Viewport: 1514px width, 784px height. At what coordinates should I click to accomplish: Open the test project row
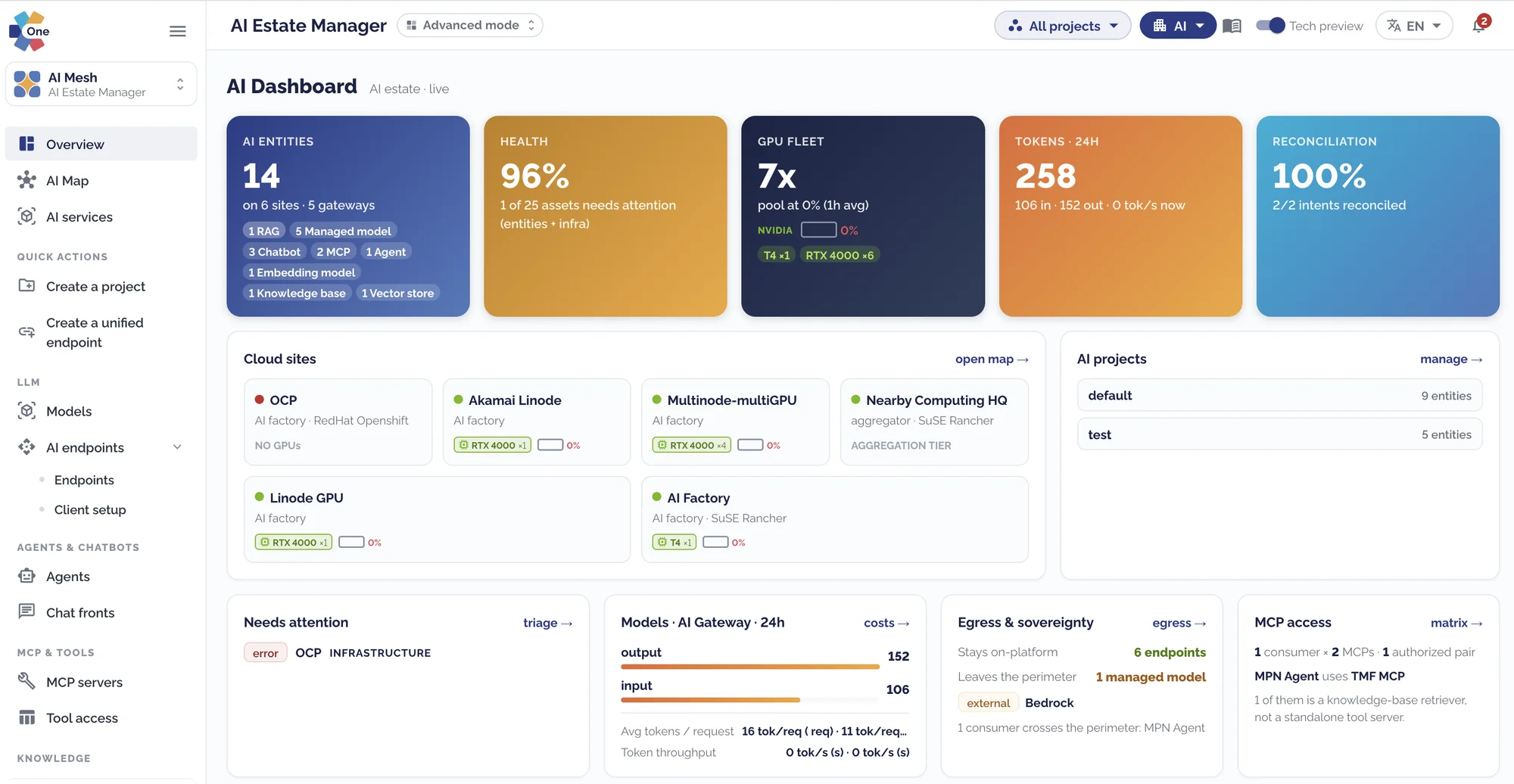click(x=1279, y=434)
